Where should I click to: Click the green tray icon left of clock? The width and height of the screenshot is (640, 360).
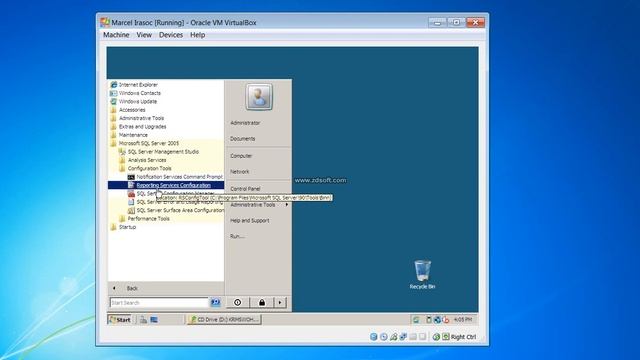click(x=416, y=320)
